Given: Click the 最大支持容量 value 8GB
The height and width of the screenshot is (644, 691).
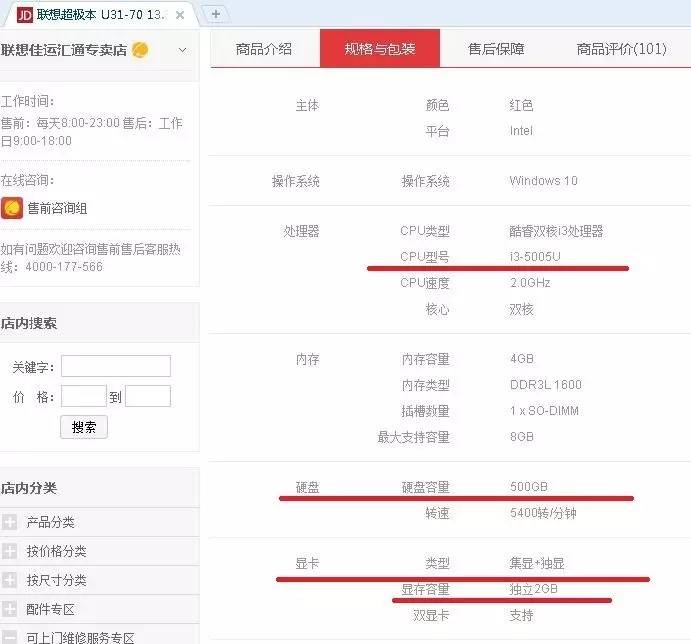Looking at the screenshot, I should (x=522, y=437).
